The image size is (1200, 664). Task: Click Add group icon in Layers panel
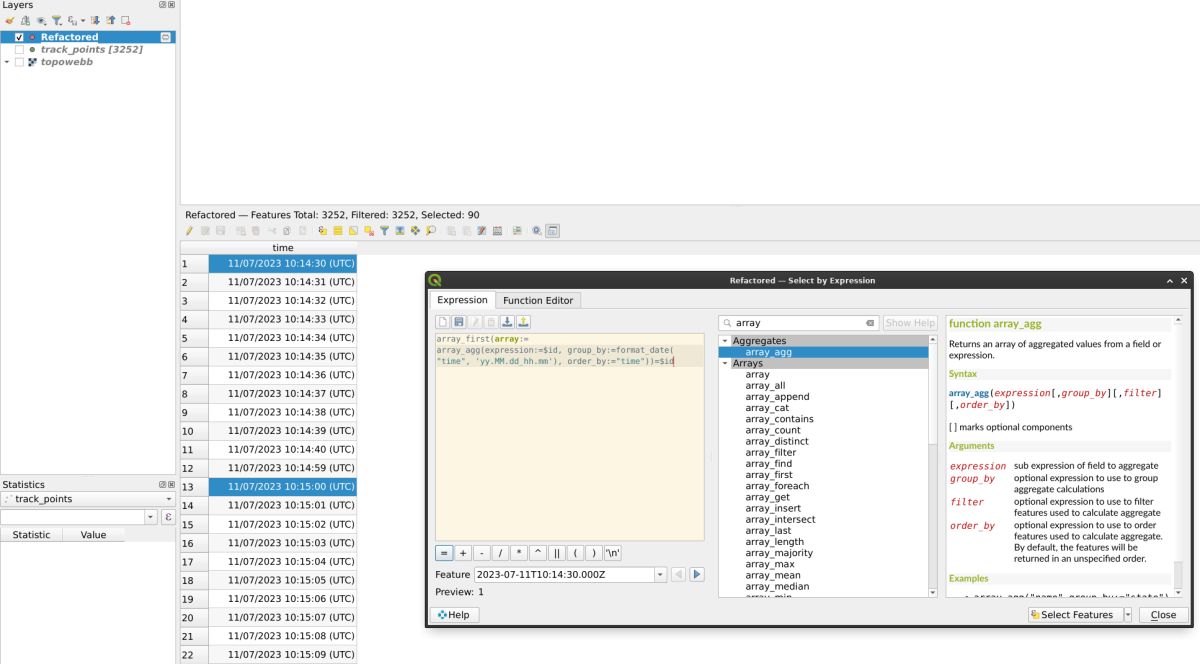click(x=25, y=20)
